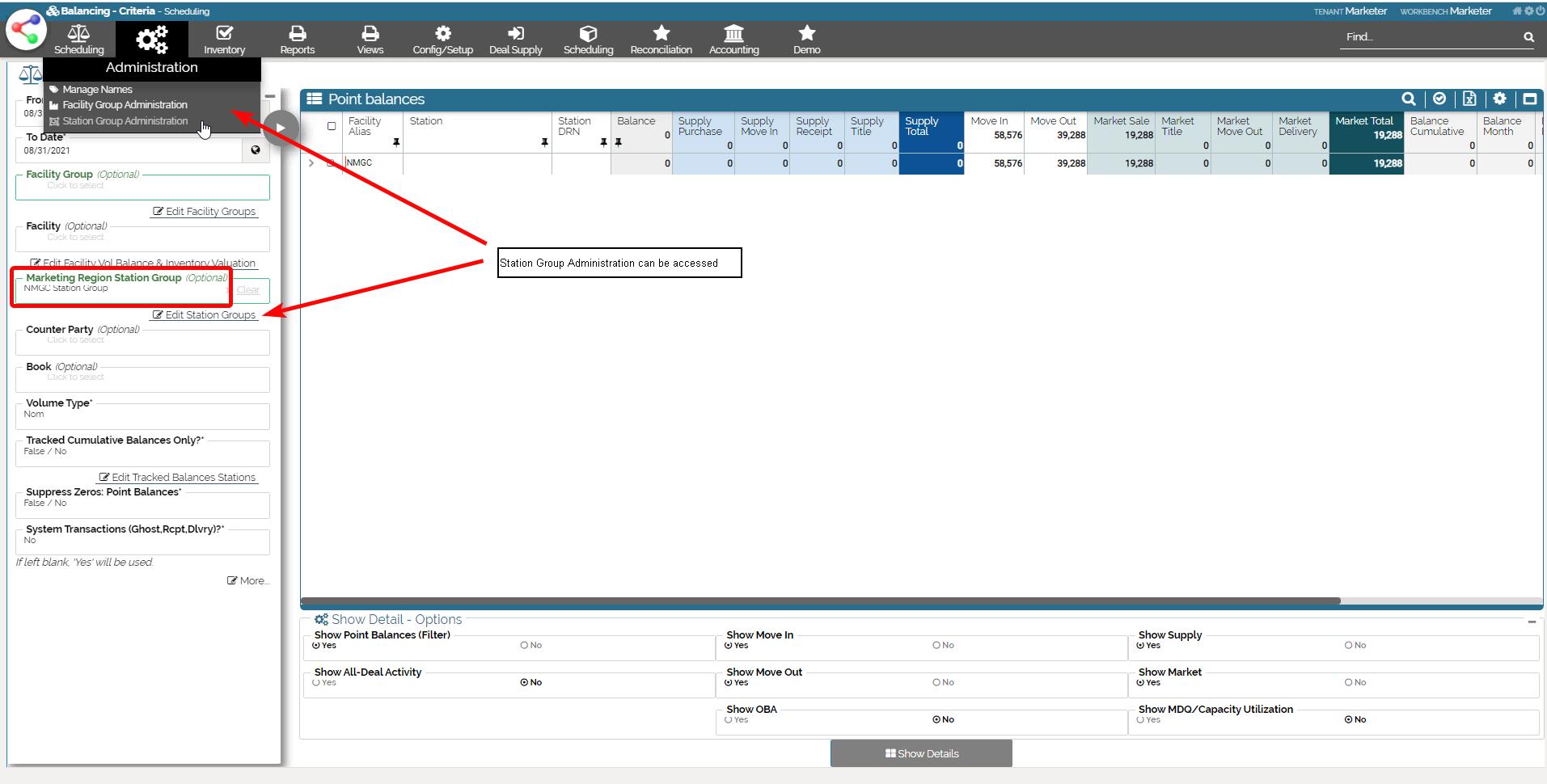Viewport: 1547px width, 784px height.
Task: Click the Edit Station Groups link
Action: pyautogui.click(x=205, y=315)
